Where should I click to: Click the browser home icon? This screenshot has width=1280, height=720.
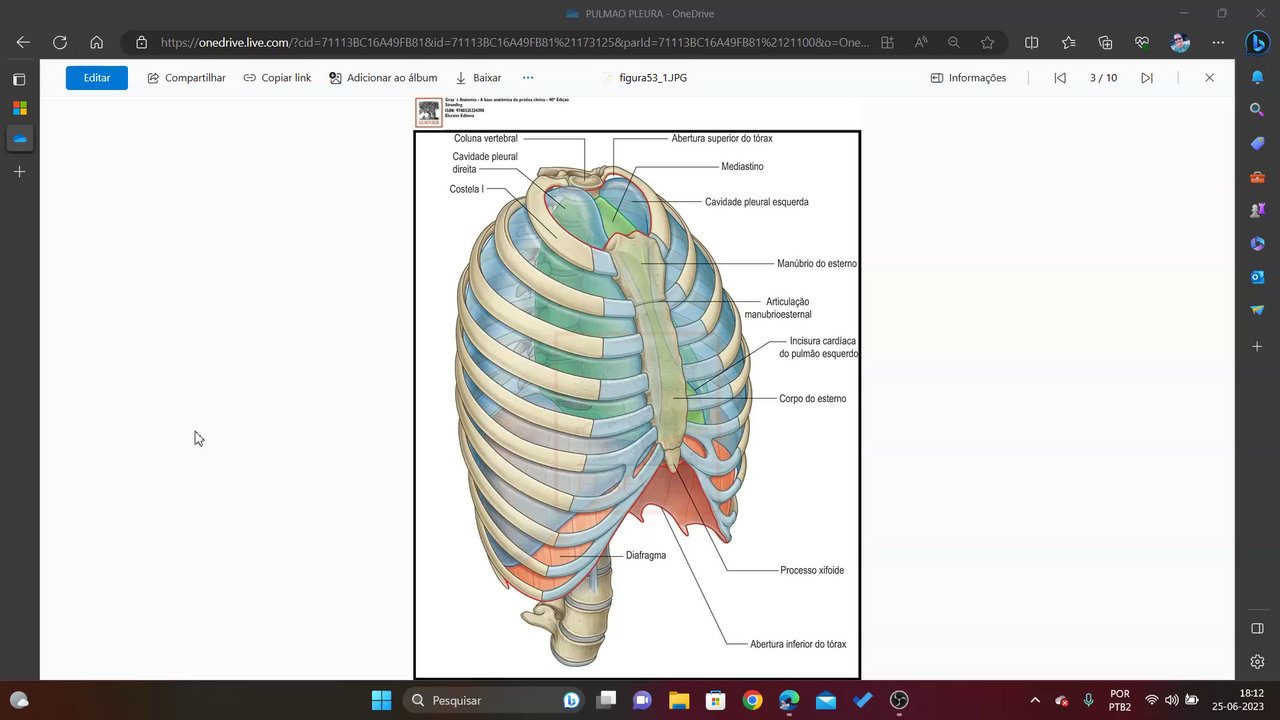(x=97, y=43)
